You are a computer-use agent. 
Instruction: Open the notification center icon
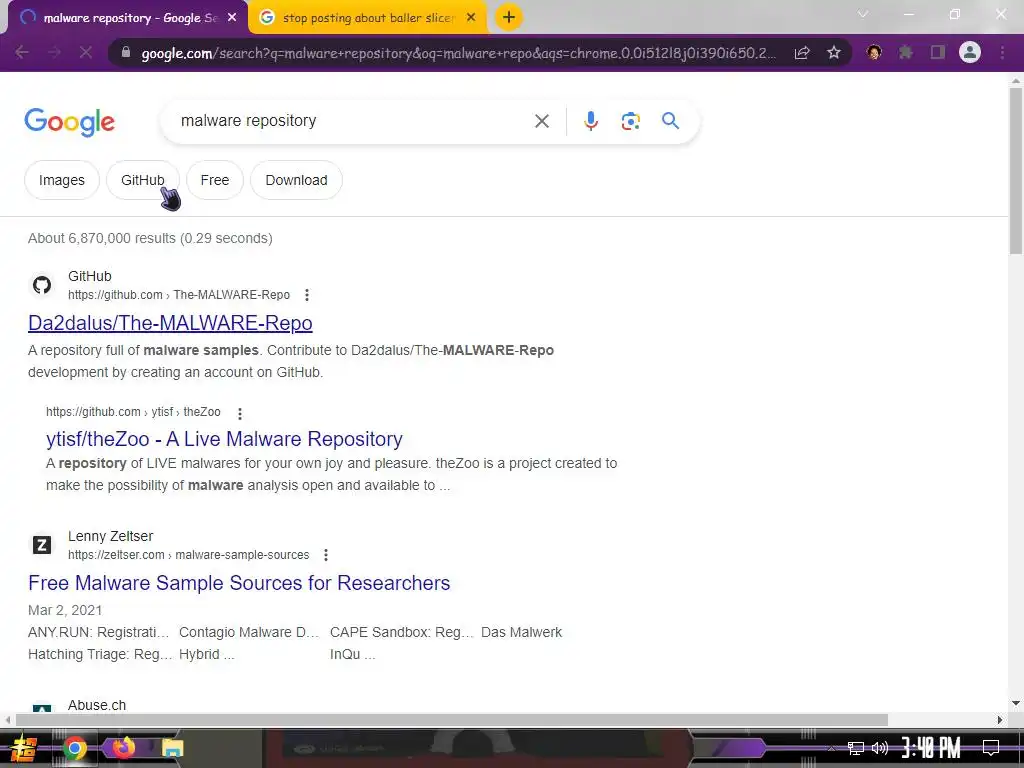pyautogui.click(x=991, y=748)
